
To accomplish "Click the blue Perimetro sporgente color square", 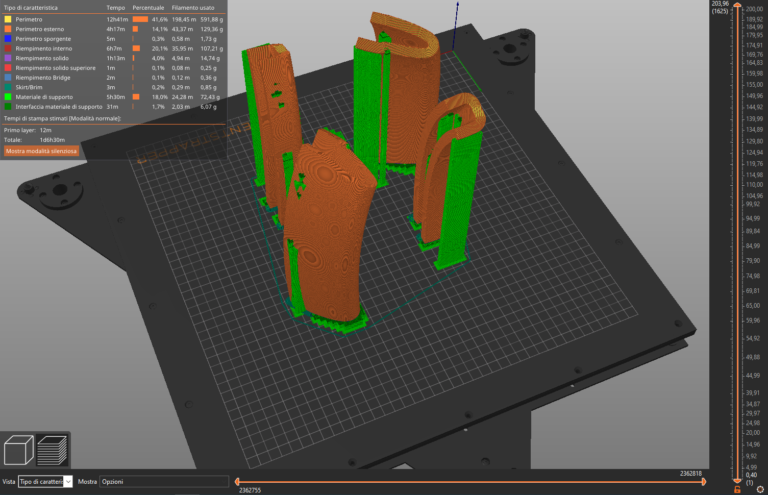I will [7, 38].
